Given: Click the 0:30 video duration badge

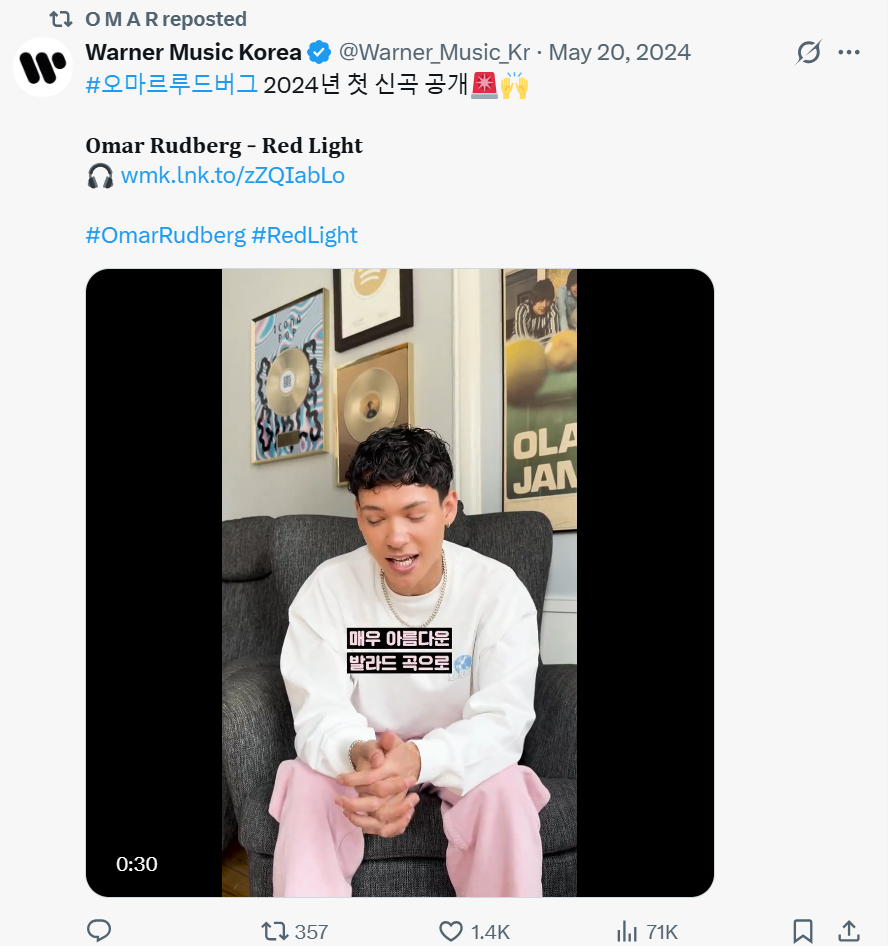Looking at the screenshot, I should pos(137,864).
